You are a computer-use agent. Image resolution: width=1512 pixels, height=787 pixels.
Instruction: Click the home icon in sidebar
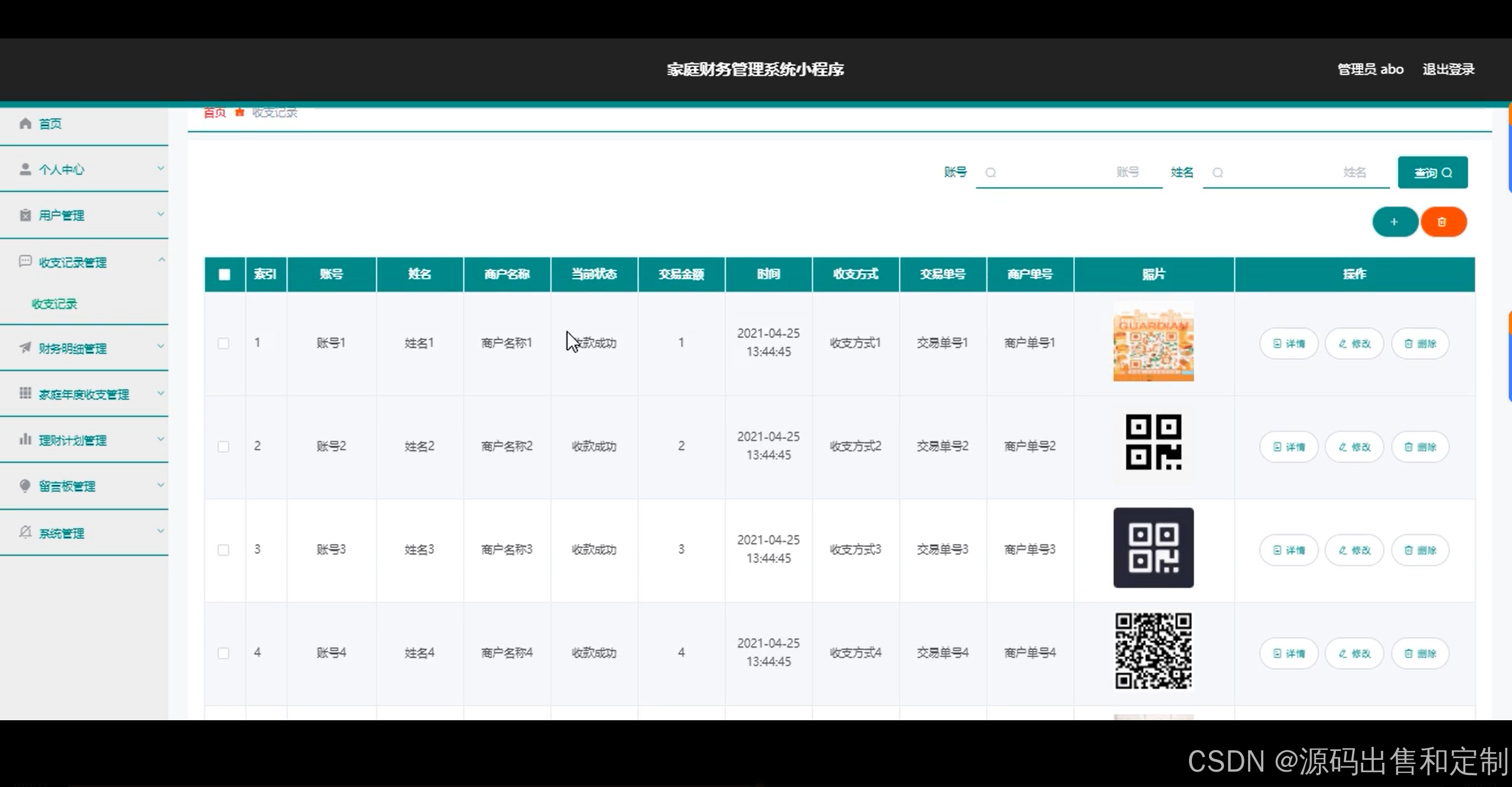(x=25, y=123)
